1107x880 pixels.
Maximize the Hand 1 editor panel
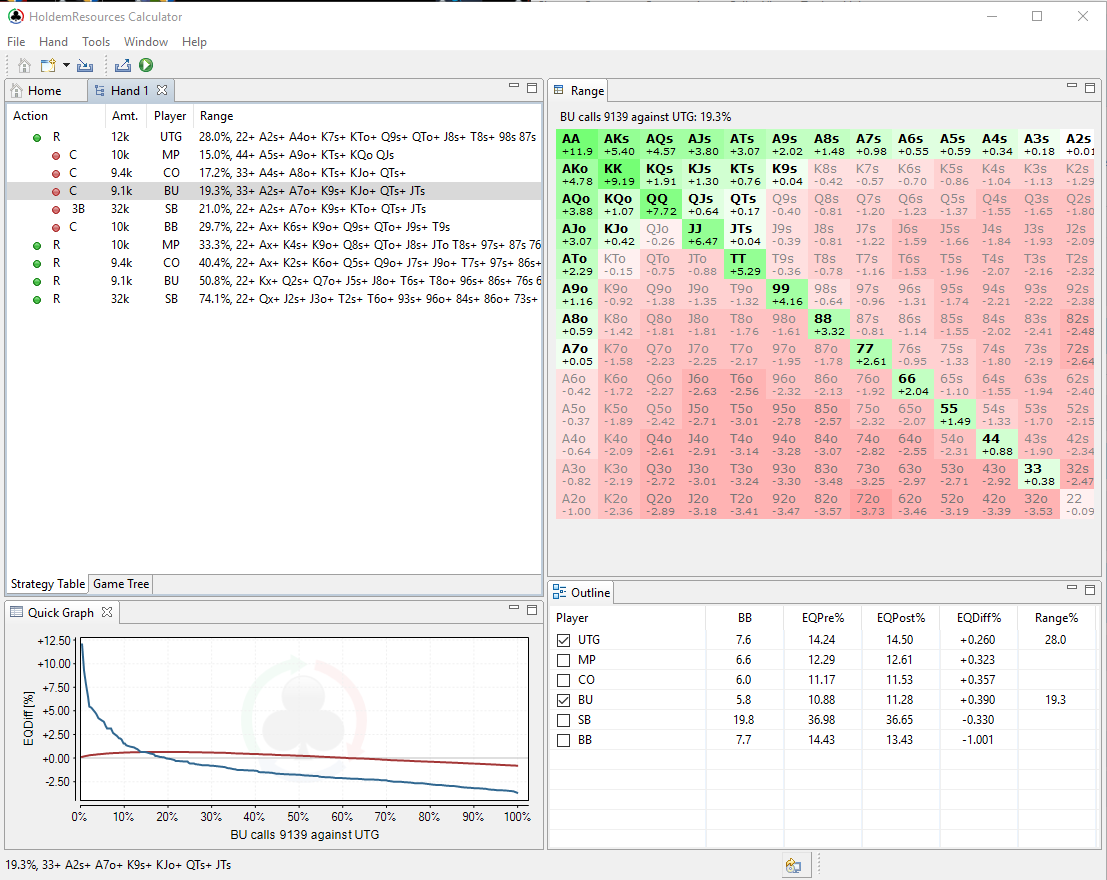532,88
